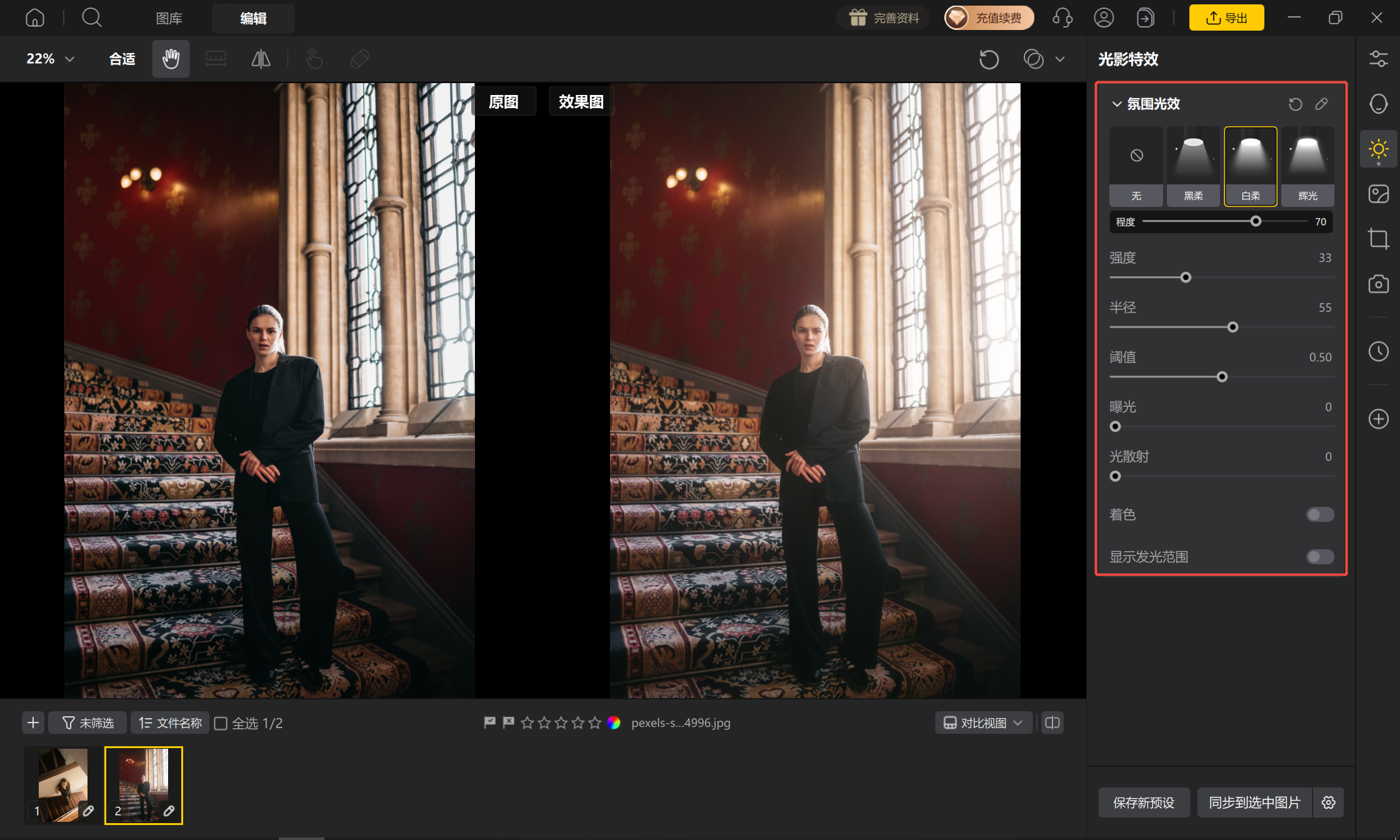Toggle the 着色 switch
Screen dimensions: 1400x840
click(1320, 514)
